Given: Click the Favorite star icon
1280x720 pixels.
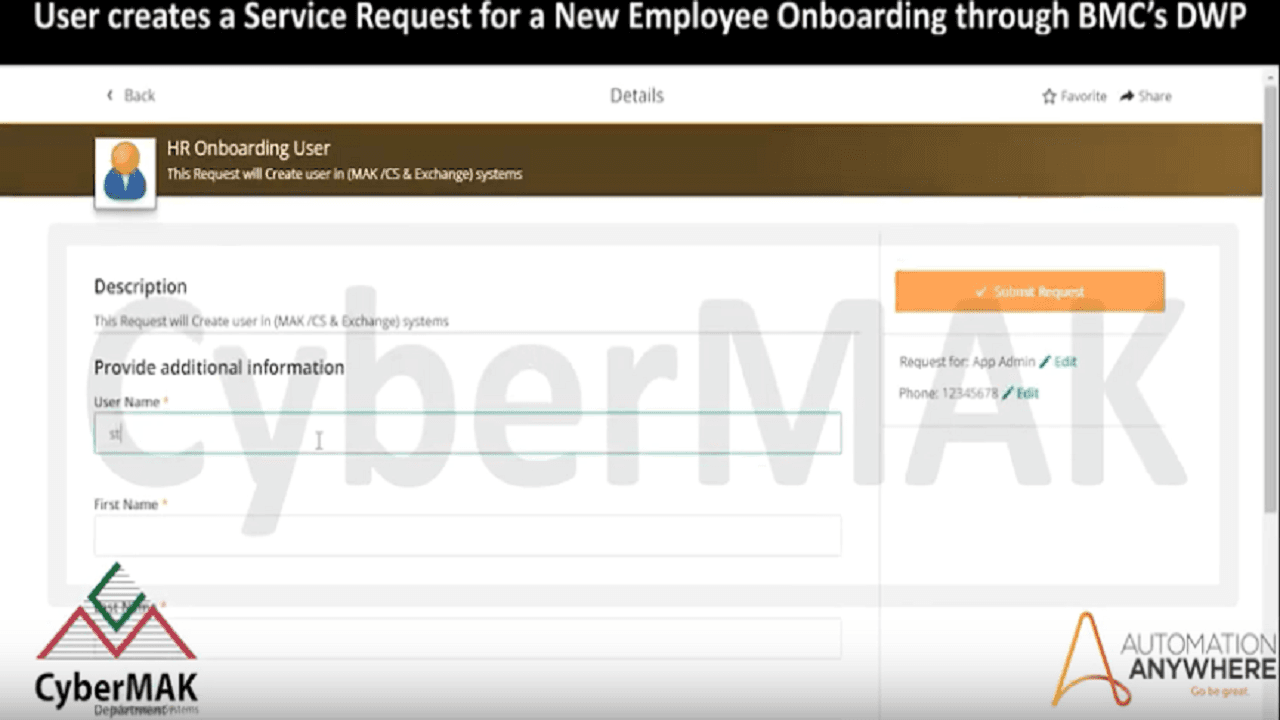Looking at the screenshot, I should click(1049, 96).
